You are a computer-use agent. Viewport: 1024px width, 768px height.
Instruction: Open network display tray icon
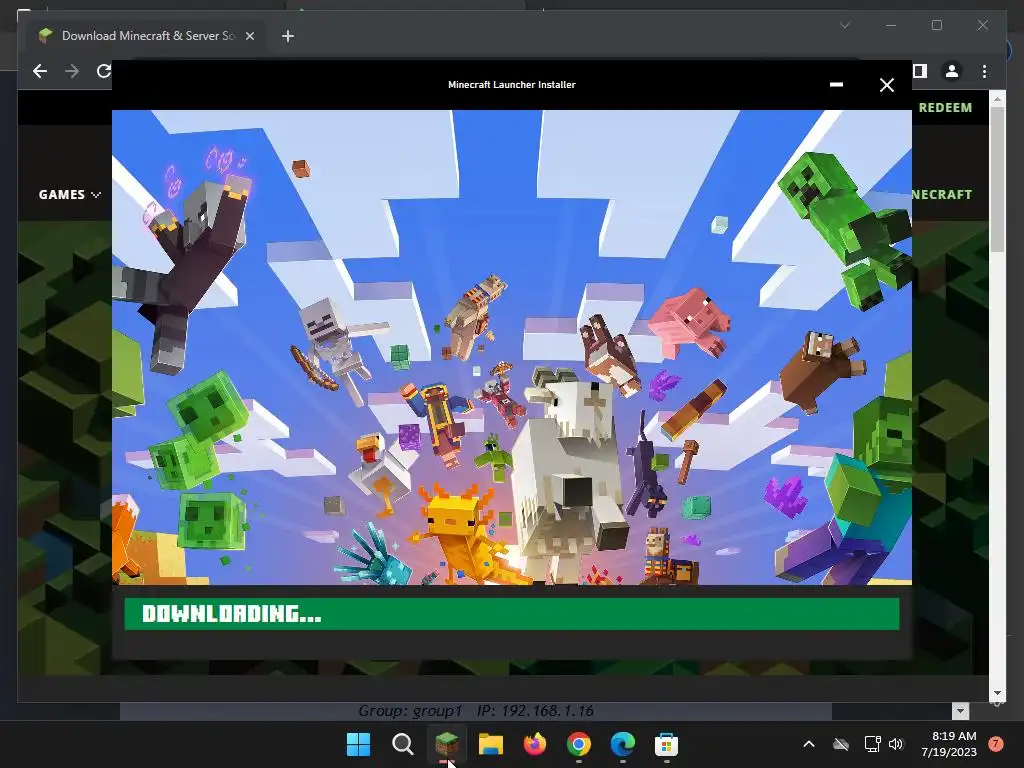(x=872, y=744)
